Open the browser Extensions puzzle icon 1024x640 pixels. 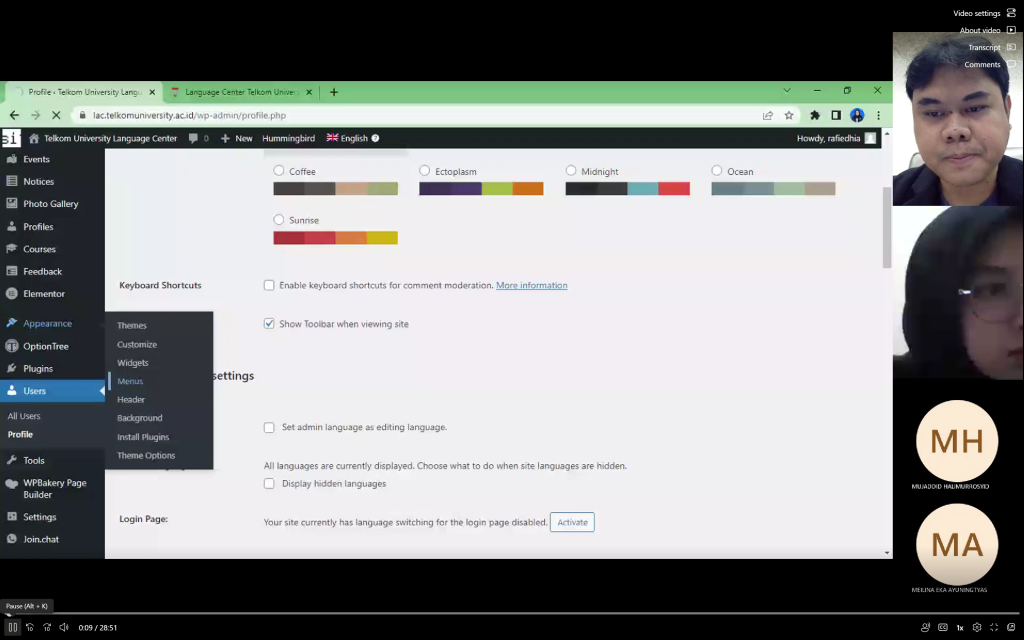815,115
